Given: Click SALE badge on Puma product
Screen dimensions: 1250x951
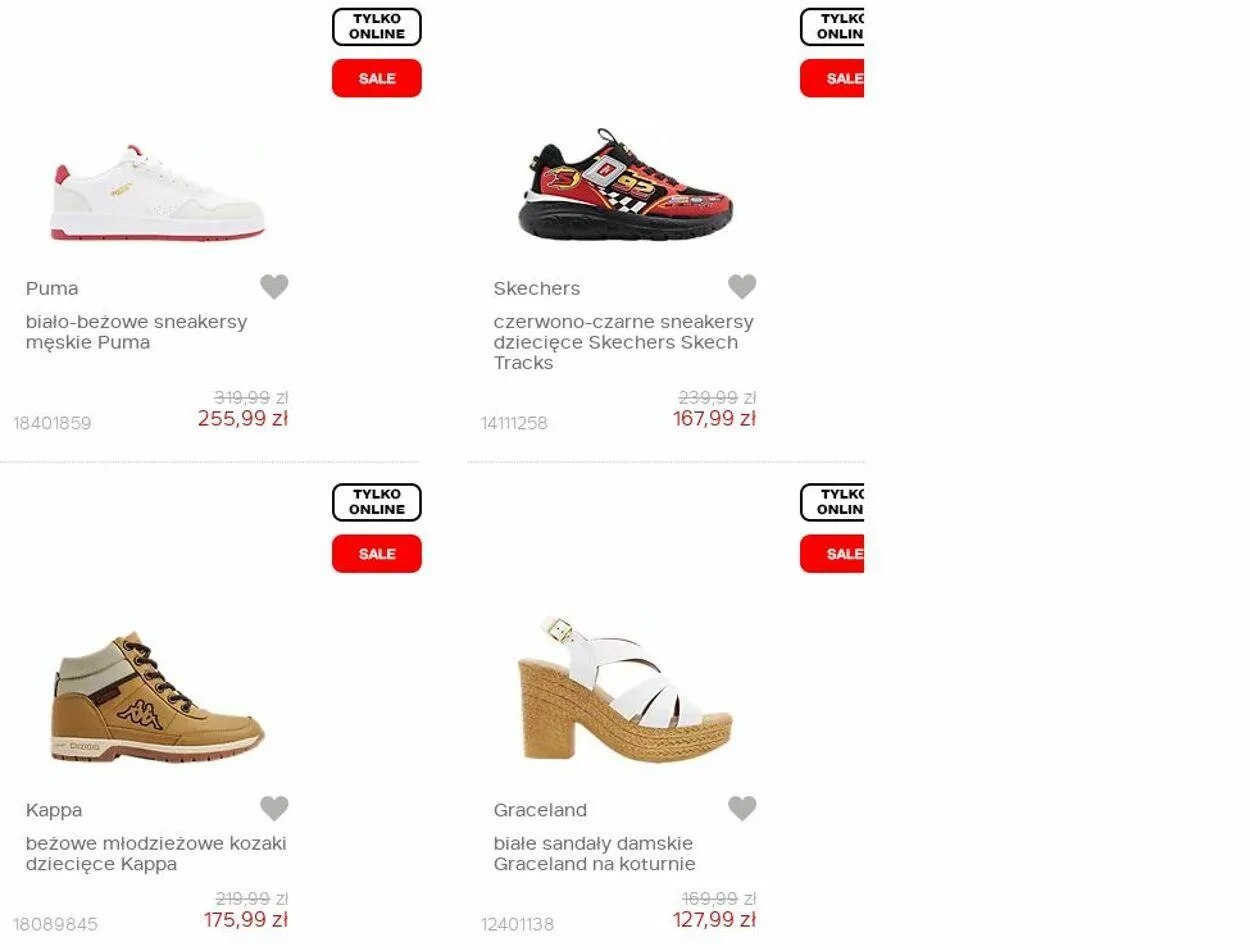Looking at the screenshot, I should 377,78.
